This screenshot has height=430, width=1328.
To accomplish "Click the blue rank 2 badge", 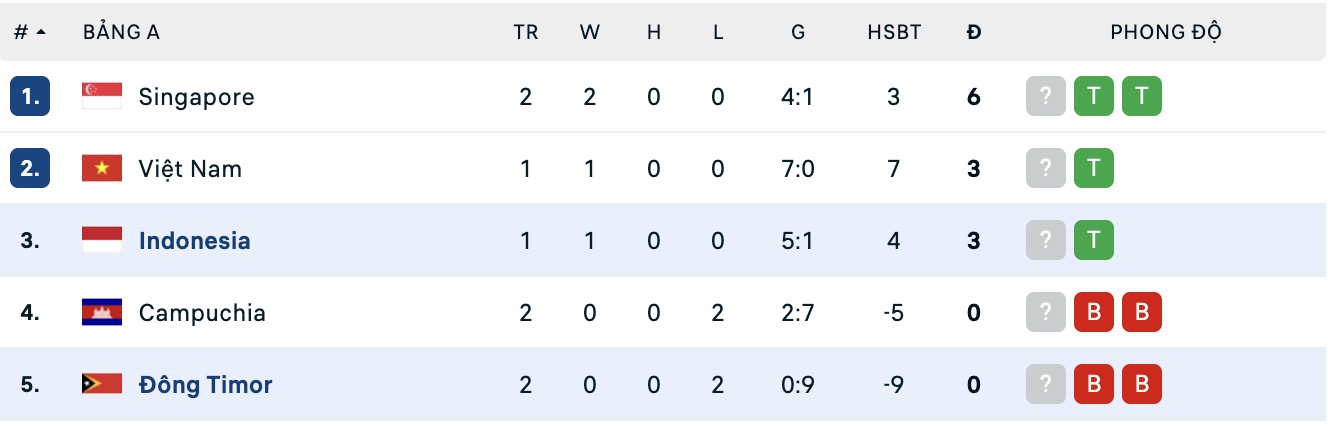I will (x=30, y=169).
